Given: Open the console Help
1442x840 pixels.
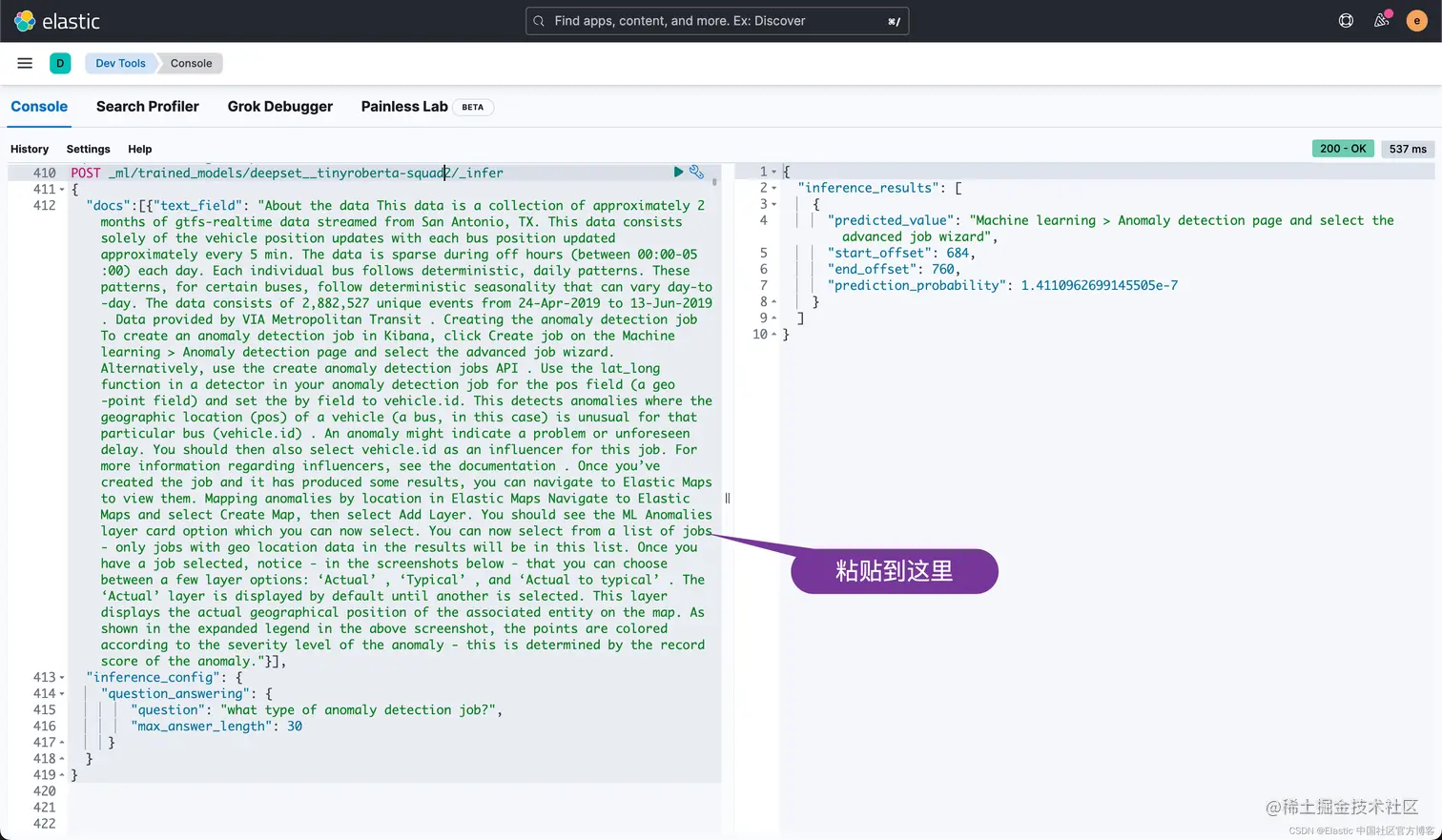Looking at the screenshot, I should point(140,149).
